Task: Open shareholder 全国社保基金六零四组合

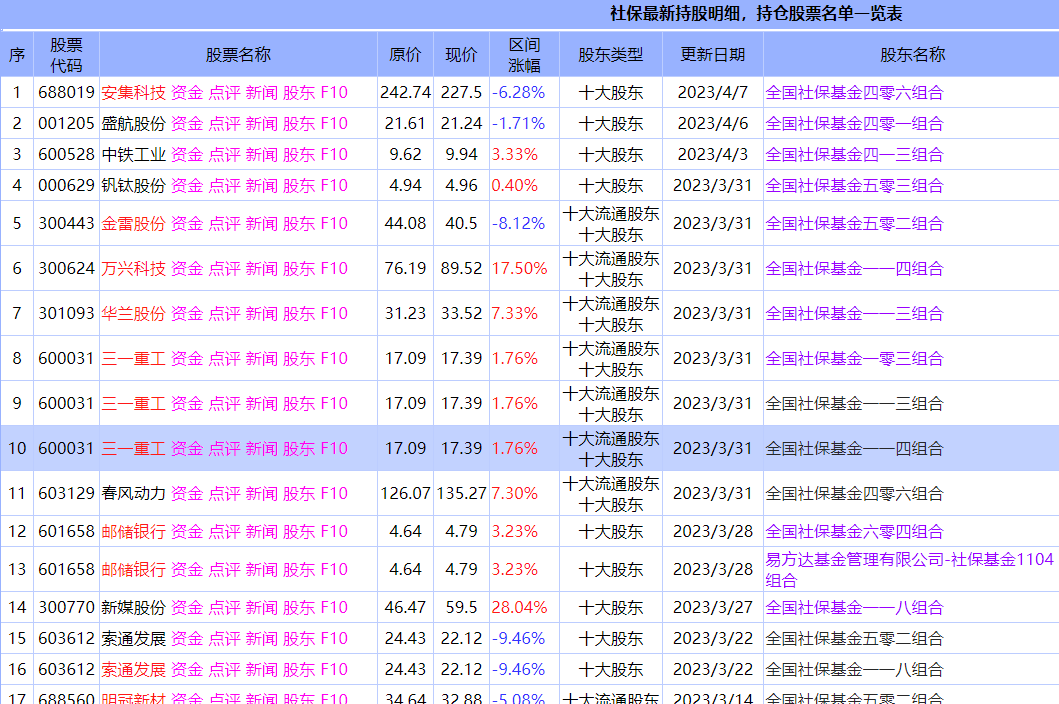Action: coord(854,532)
